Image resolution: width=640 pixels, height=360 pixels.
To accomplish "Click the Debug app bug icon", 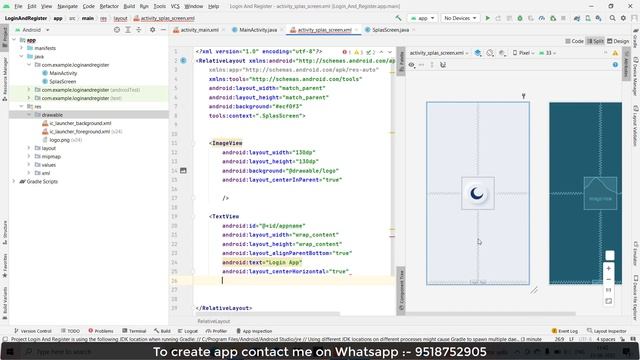I will click(520, 18).
